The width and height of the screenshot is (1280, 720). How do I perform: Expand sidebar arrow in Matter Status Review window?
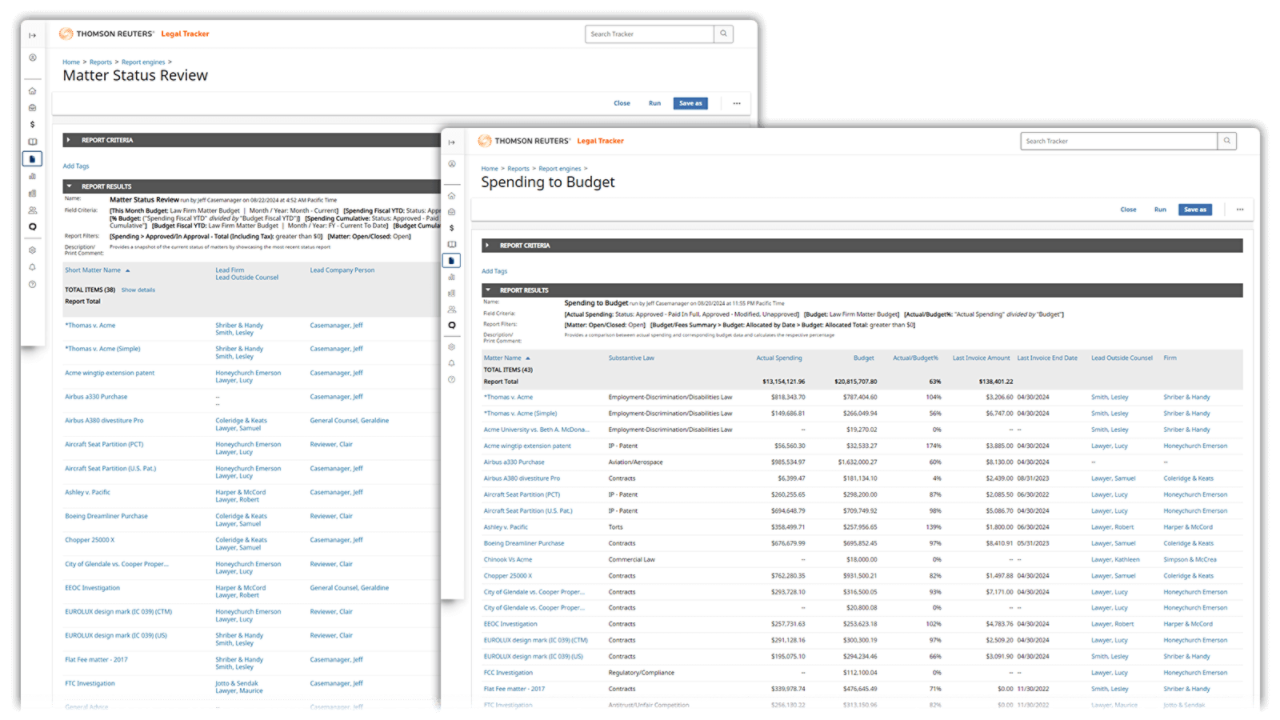(32, 36)
